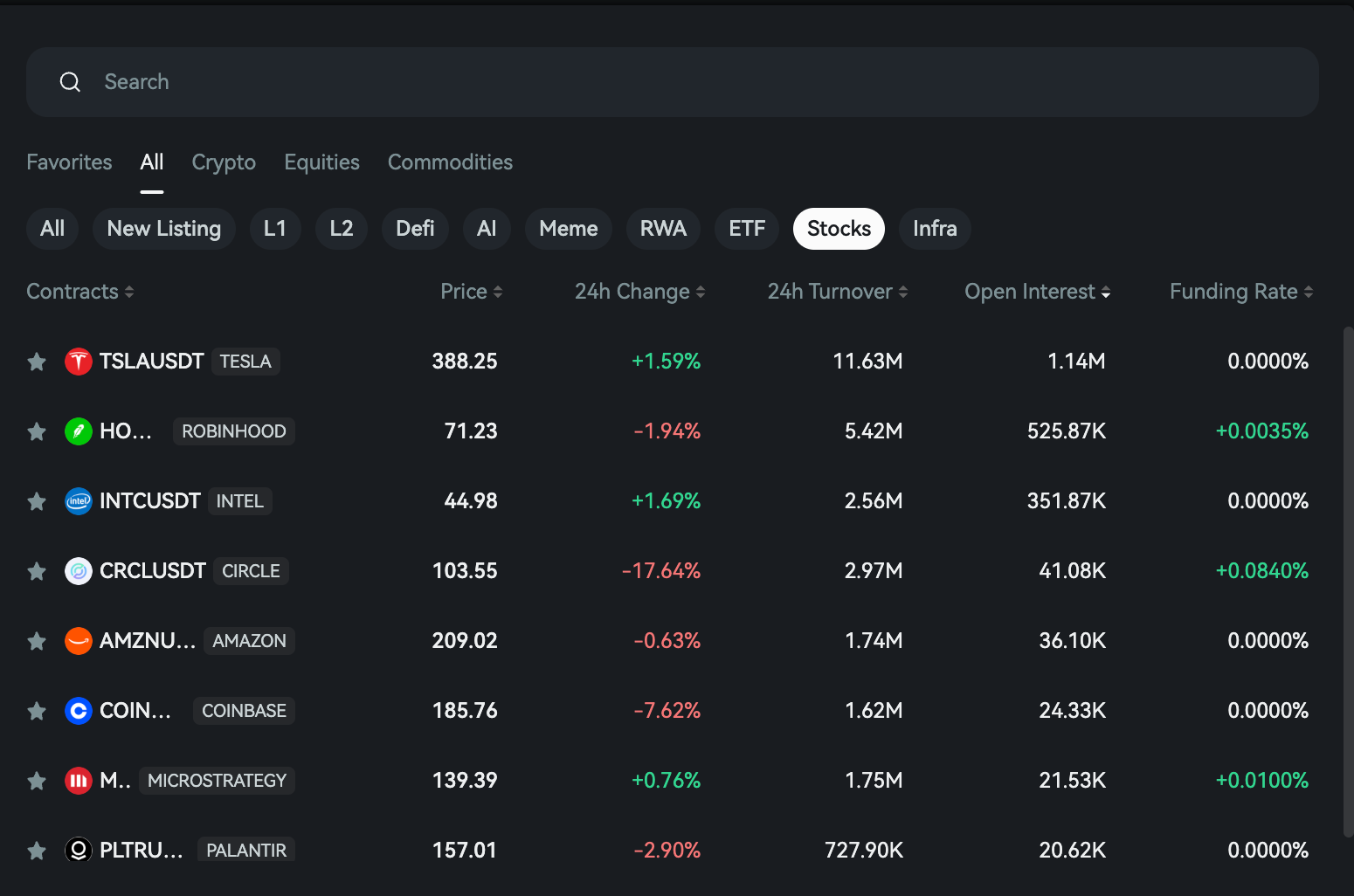Image resolution: width=1354 pixels, height=896 pixels.
Task: Toggle the favorite star for PLTRUSDT
Action: [37, 850]
